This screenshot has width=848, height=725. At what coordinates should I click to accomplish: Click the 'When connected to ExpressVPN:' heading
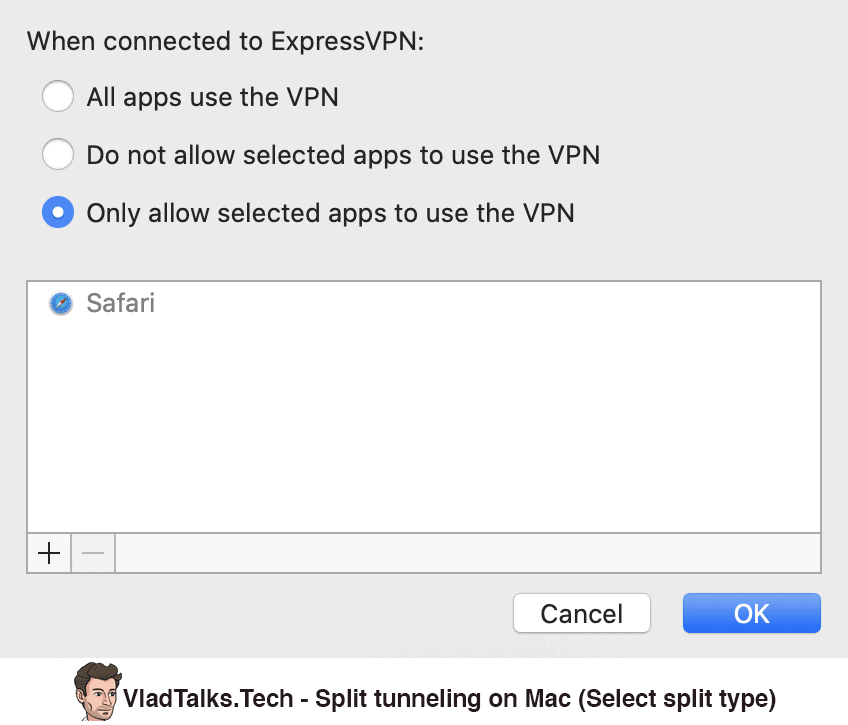pyautogui.click(x=226, y=42)
